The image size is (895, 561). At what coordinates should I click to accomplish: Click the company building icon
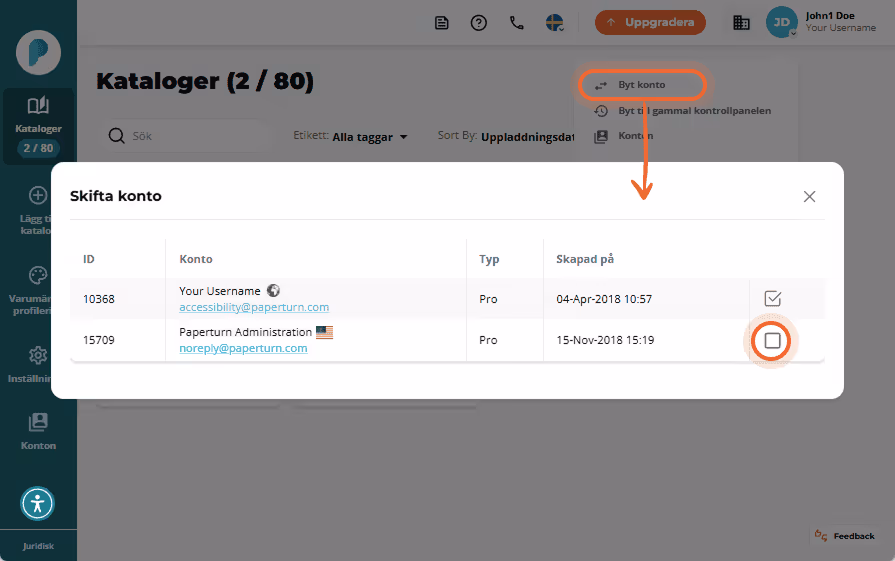741,23
